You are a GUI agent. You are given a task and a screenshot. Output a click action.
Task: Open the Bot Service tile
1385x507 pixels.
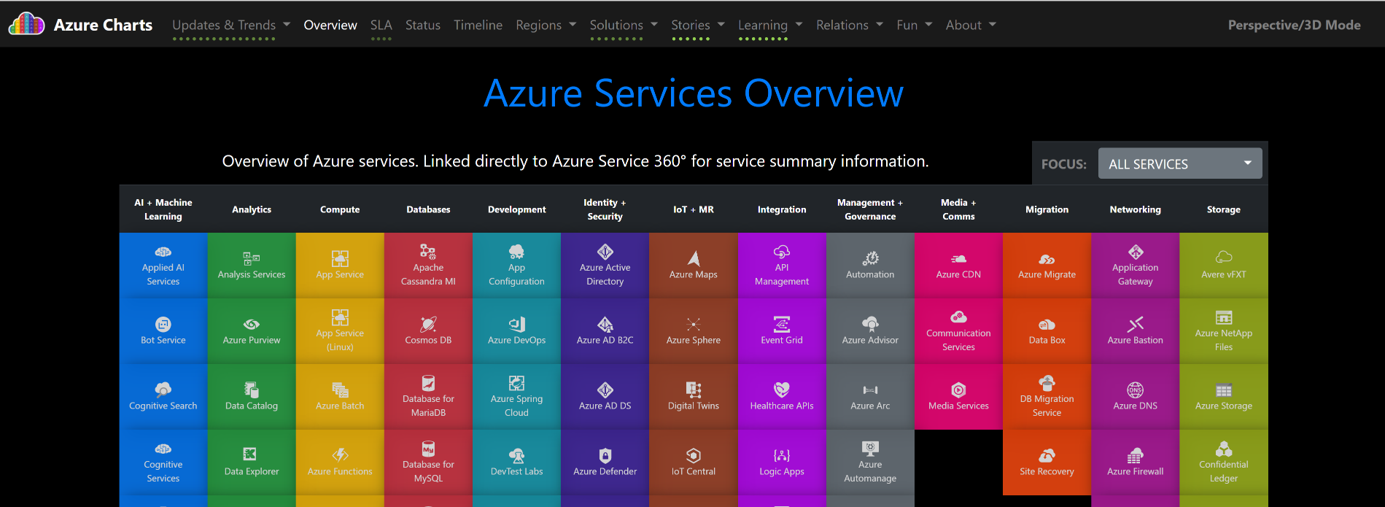tap(163, 331)
